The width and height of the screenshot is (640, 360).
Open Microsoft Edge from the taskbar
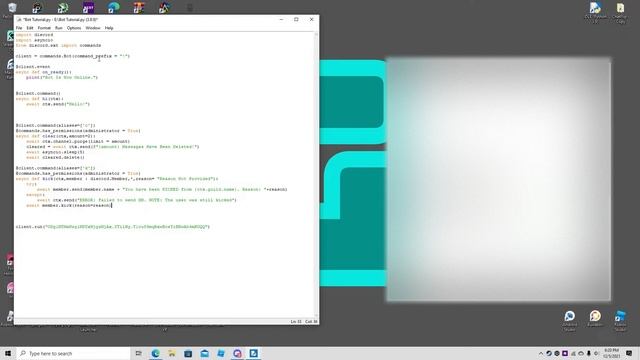(156, 353)
